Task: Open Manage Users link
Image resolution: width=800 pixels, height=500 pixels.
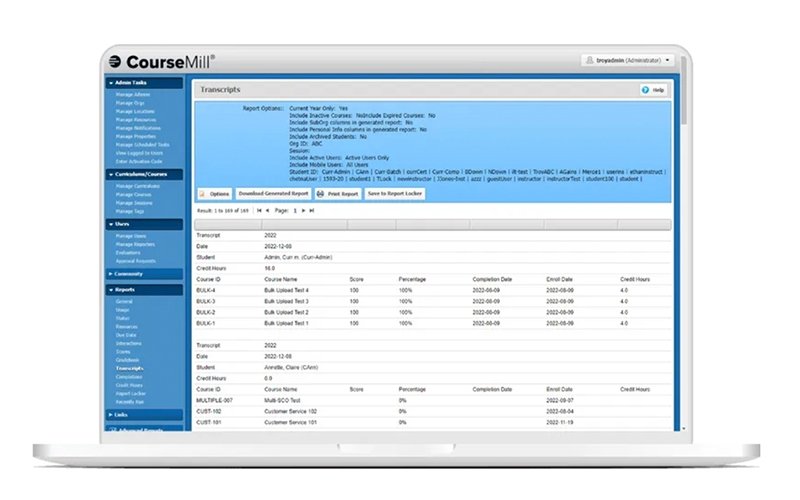Action: point(131,236)
